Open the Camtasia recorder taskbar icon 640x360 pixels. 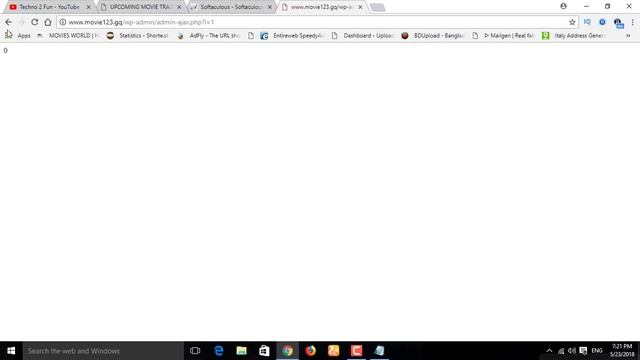356,351
